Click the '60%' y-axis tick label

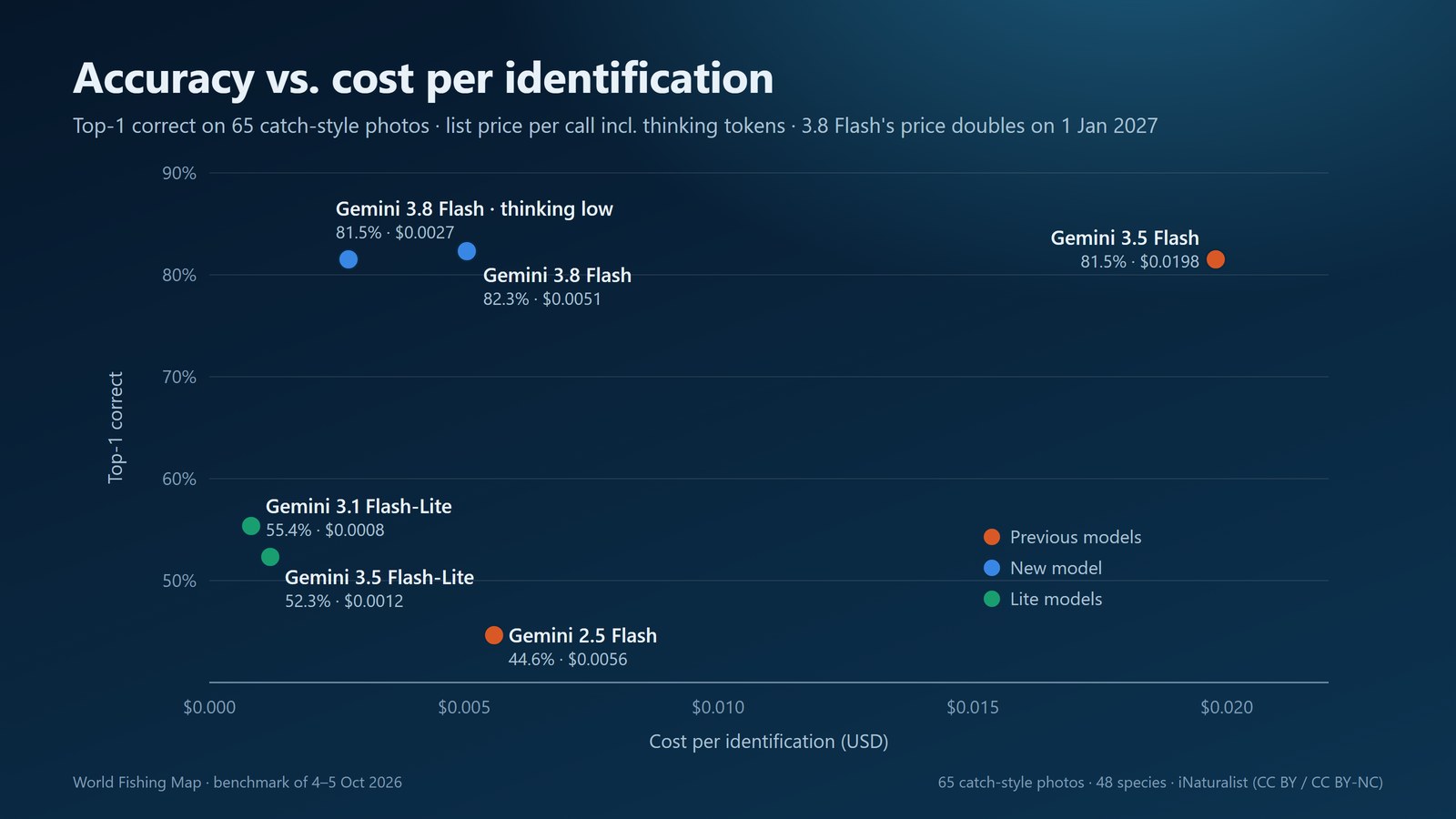point(179,479)
